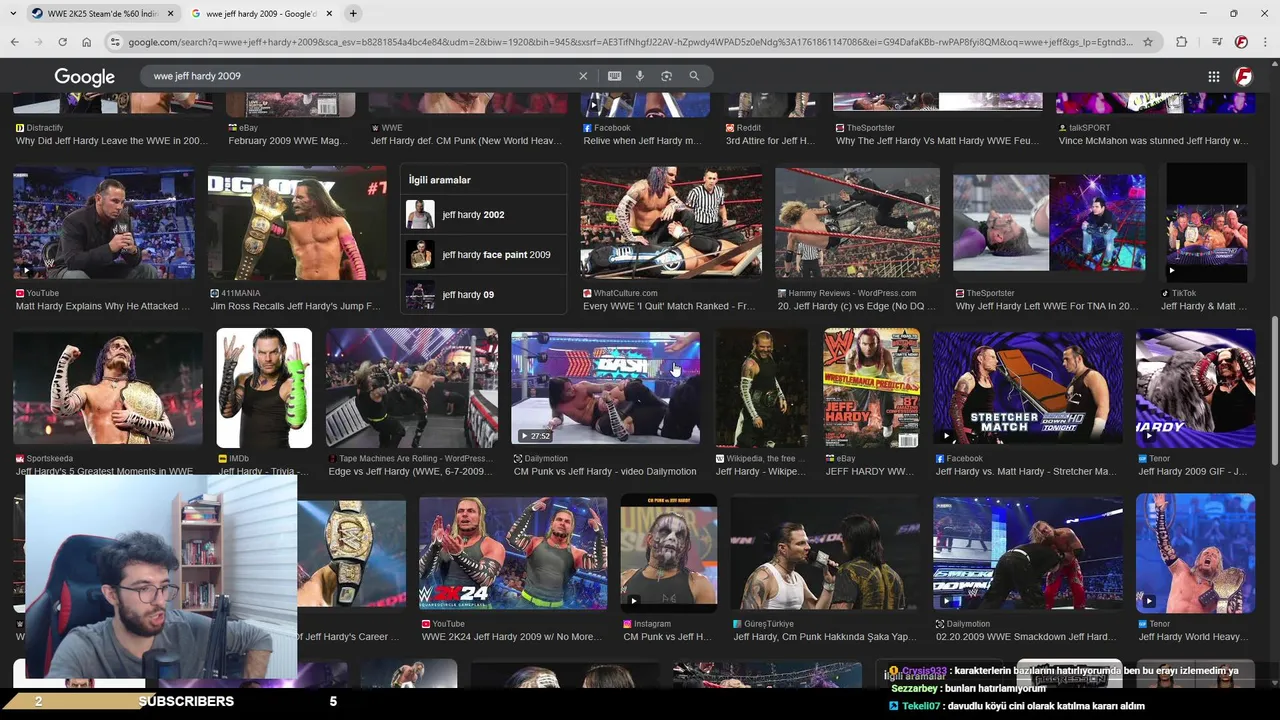Image resolution: width=1280 pixels, height=720 pixels.
Task: Open the extensions puzzle icon
Action: click(x=1181, y=42)
